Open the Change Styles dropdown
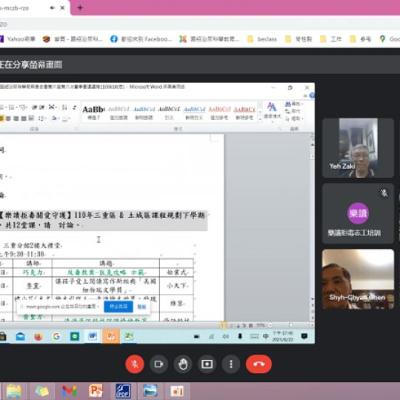This screenshot has height=400, width=400. (272, 111)
